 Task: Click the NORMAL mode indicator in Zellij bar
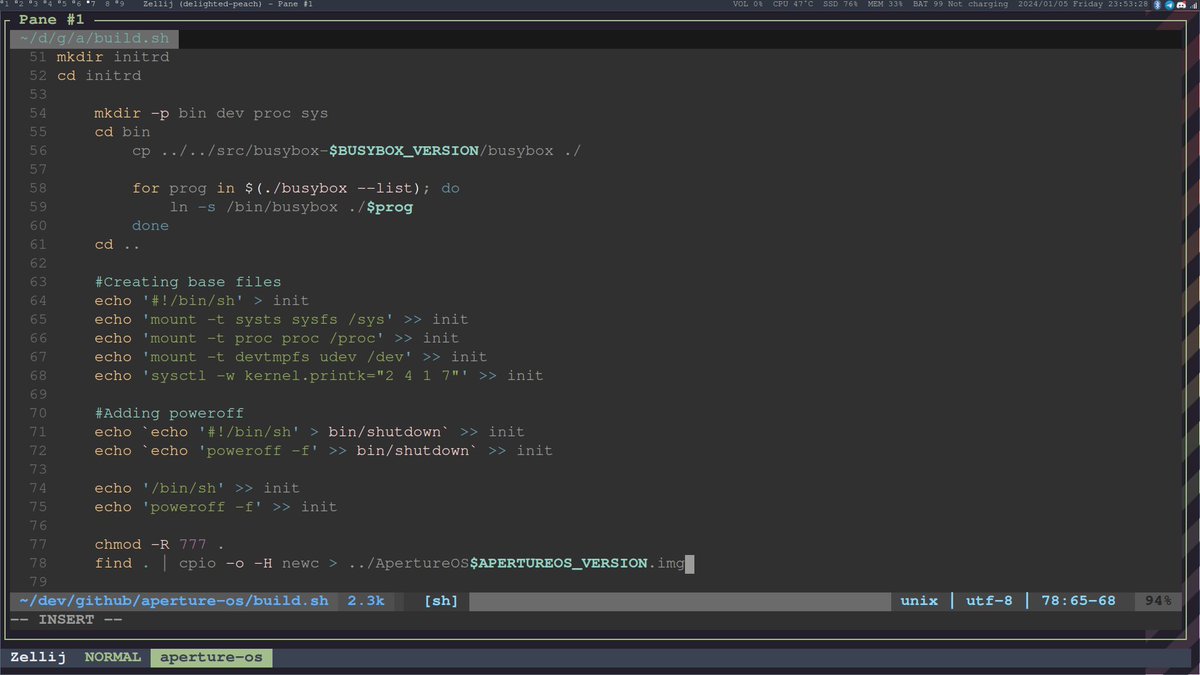[112, 657]
